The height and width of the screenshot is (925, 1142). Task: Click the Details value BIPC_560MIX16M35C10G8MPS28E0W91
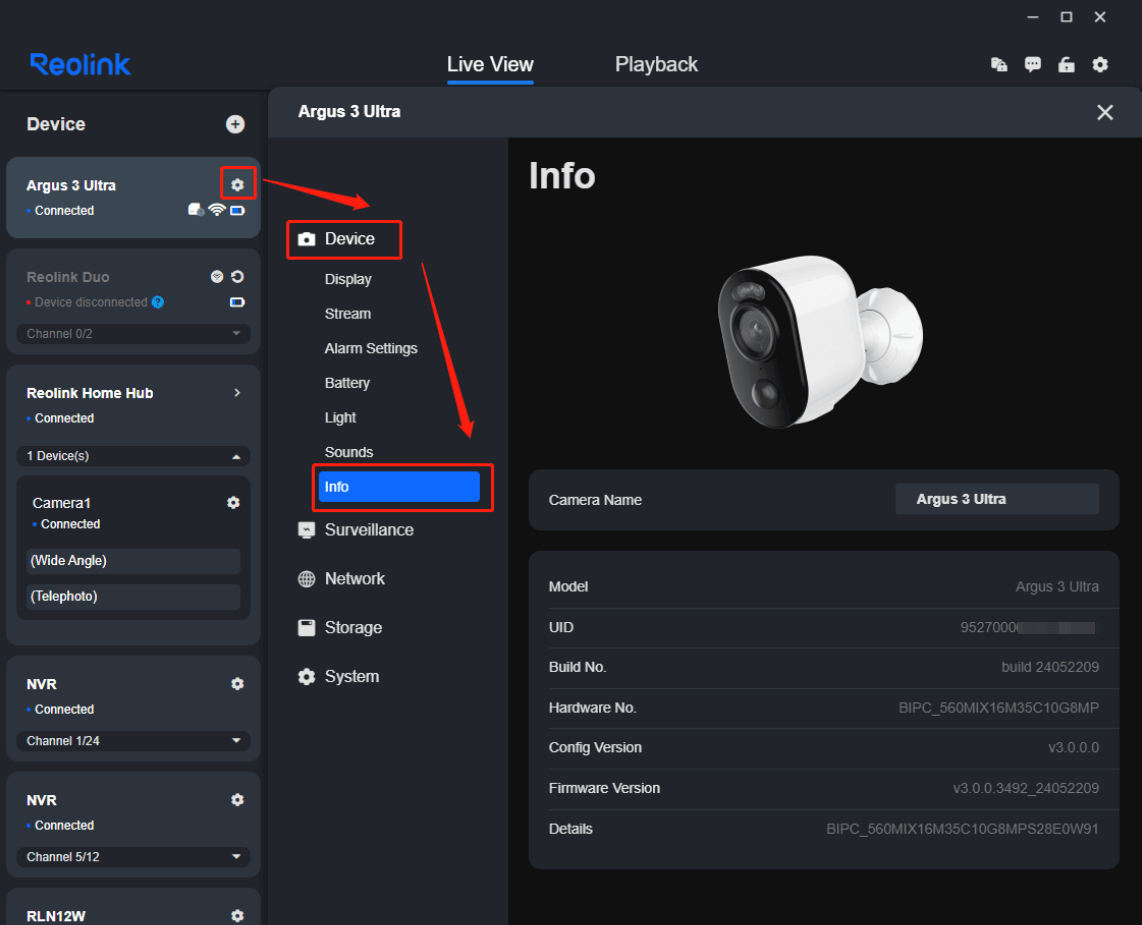(962, 829)
